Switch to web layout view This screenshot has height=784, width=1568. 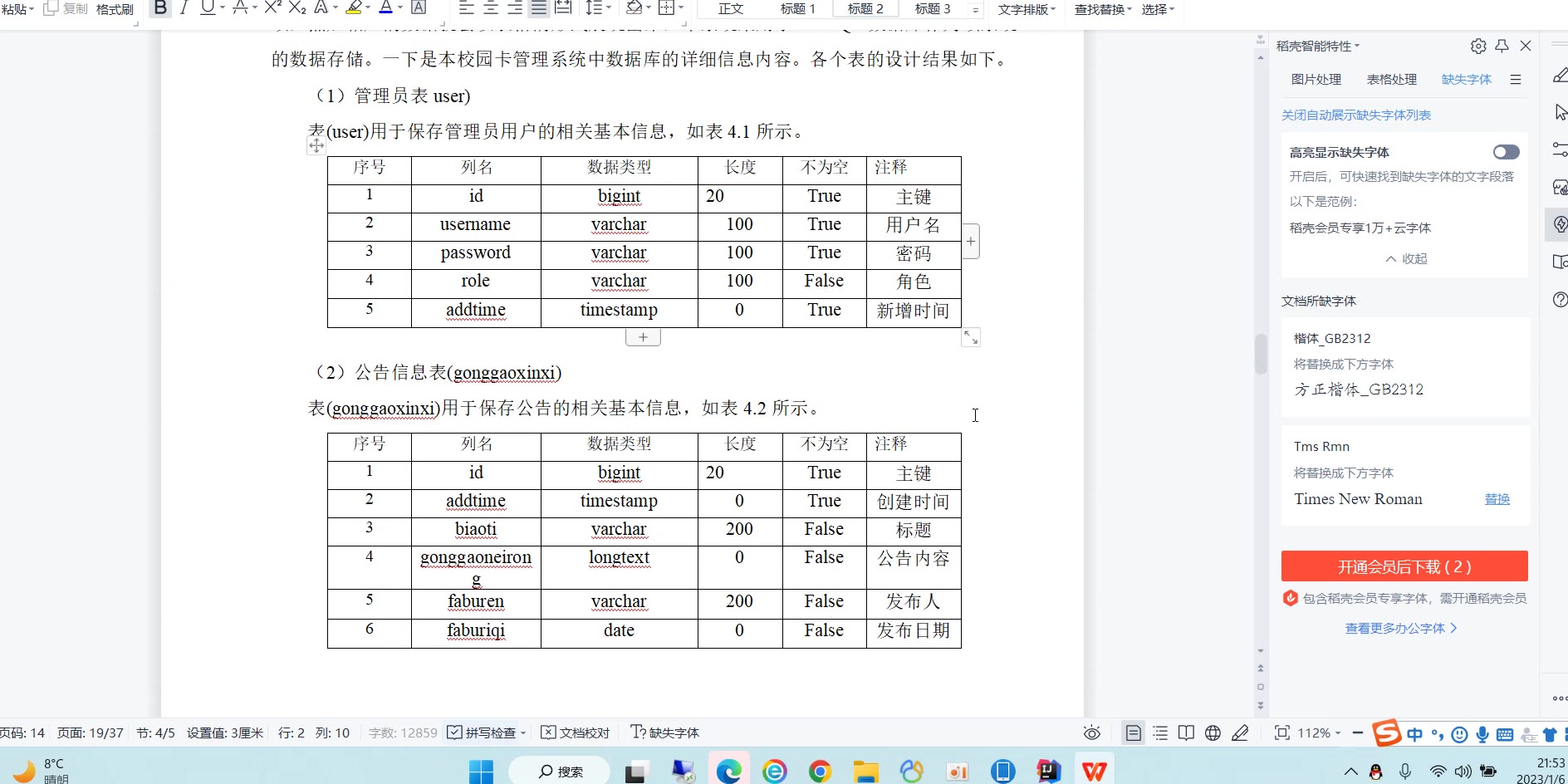(x=1213, y=733)
